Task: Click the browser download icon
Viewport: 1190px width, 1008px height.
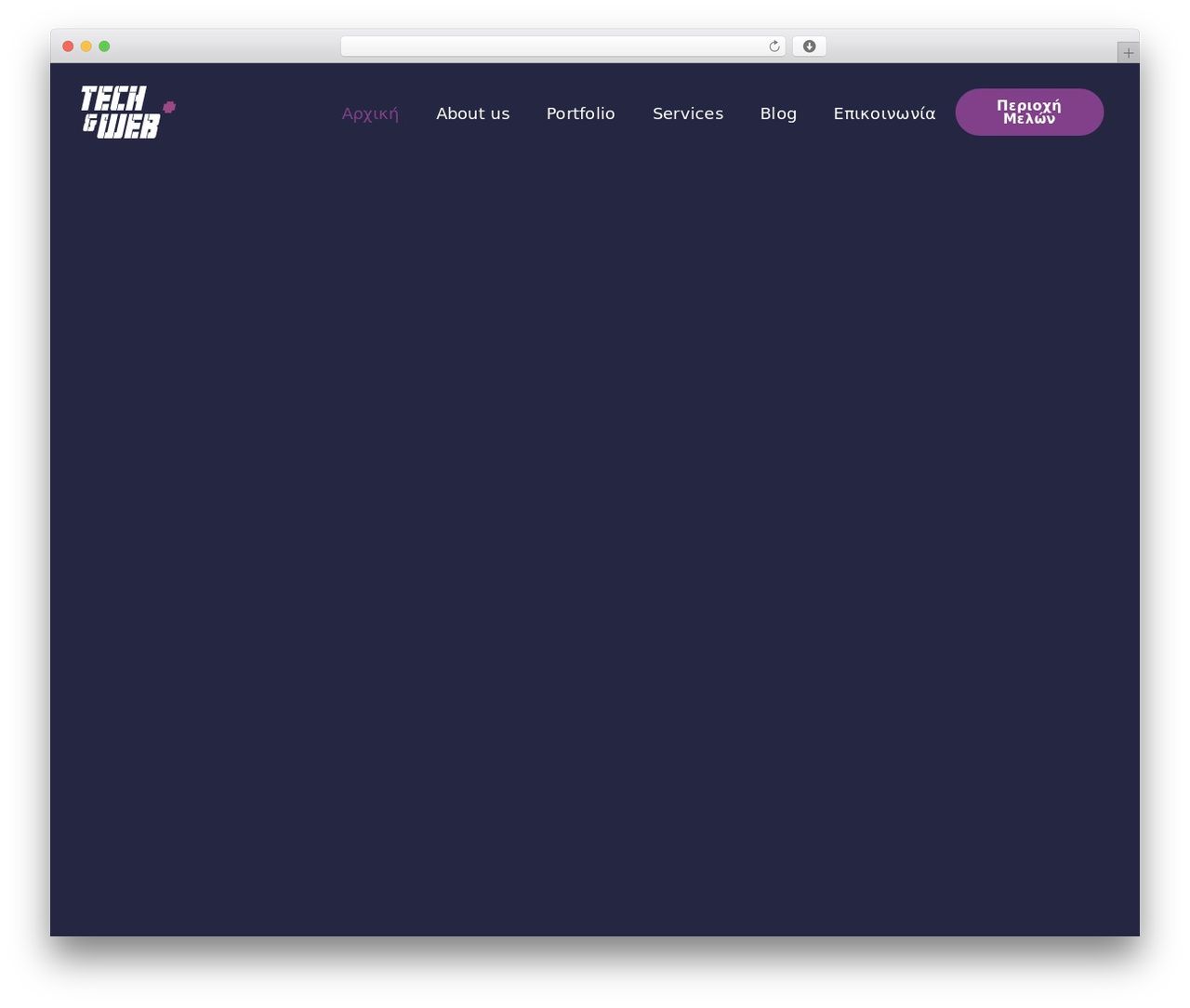Action: pos(809,46)
